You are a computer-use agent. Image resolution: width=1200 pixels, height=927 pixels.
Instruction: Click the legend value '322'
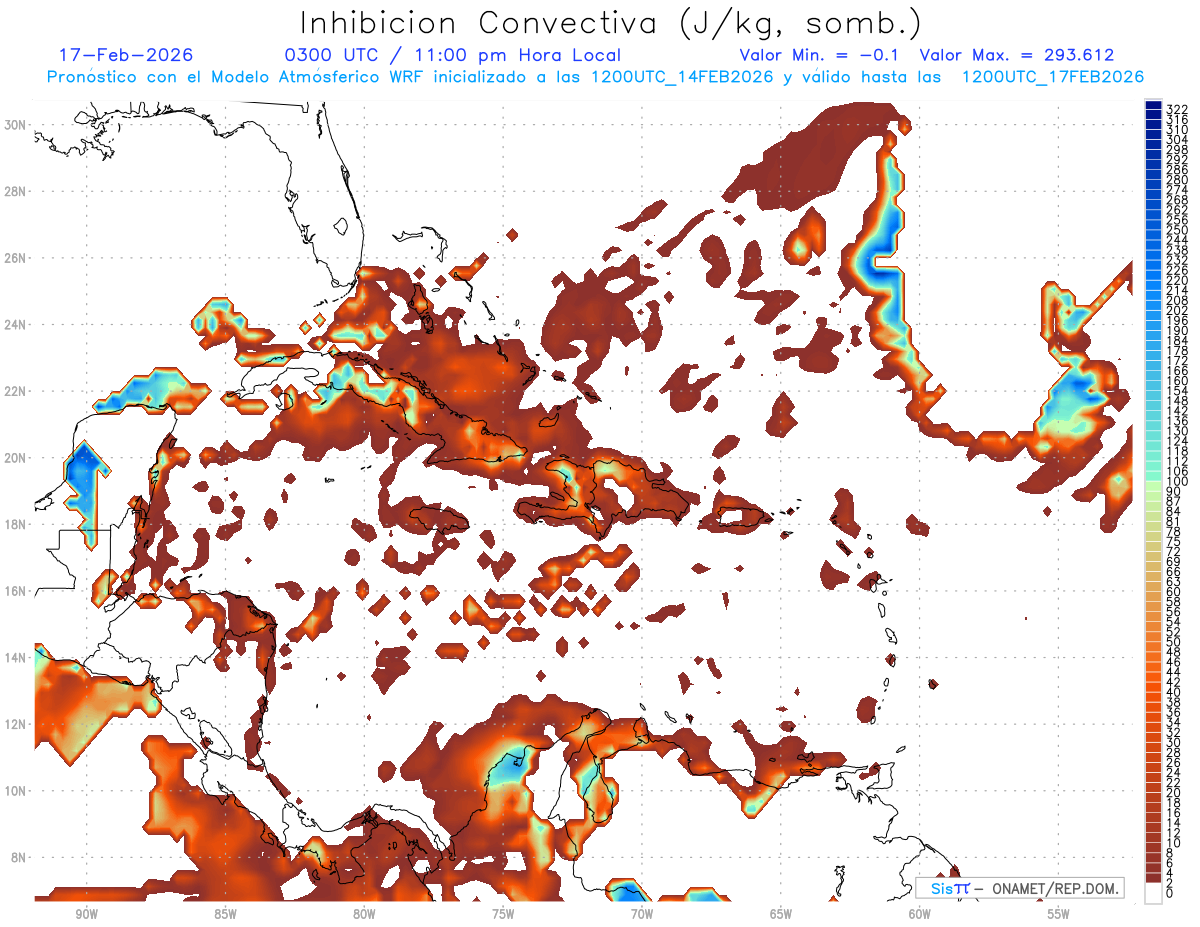[1177, 109]
